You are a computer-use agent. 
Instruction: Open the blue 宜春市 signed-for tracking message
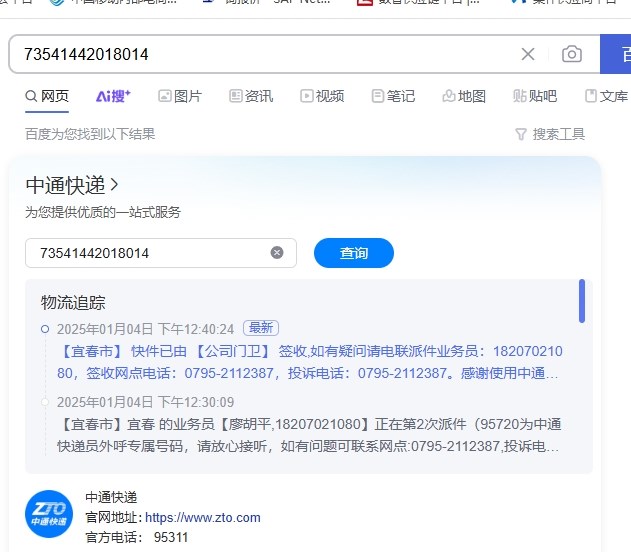click(310, 362)
